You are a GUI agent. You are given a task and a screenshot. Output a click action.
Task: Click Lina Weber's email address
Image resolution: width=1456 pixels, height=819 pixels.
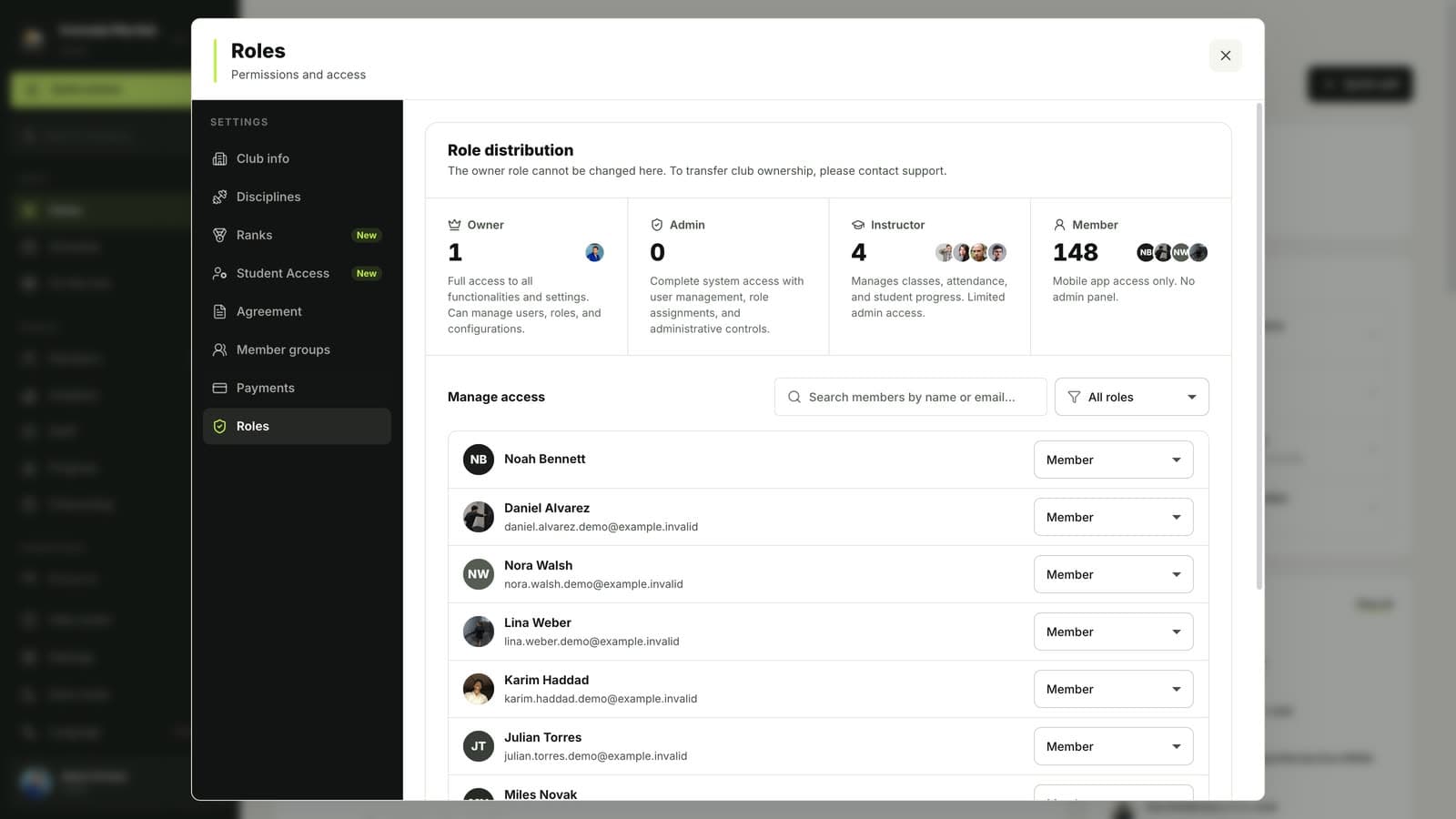click(591, 642)
